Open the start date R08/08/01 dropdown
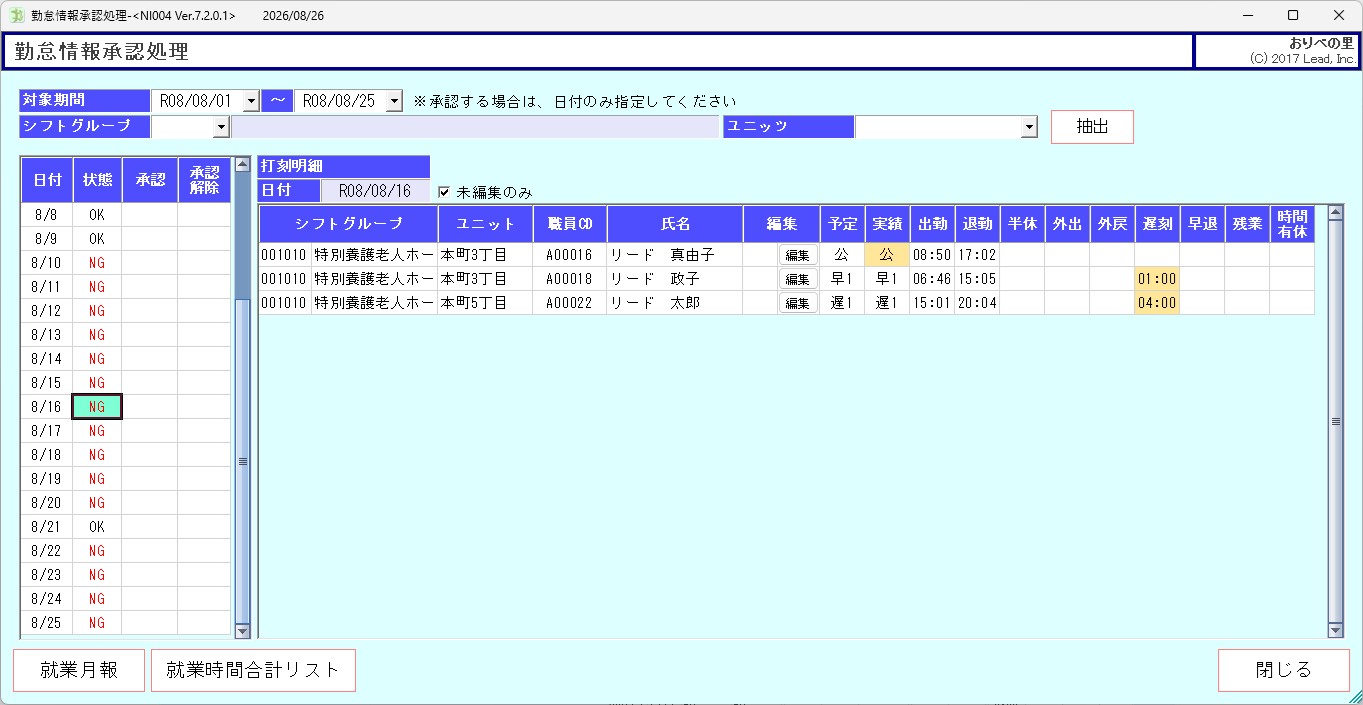Viewport: 1363px width, 705px height. pyautogui.click(x=250, y=101)
